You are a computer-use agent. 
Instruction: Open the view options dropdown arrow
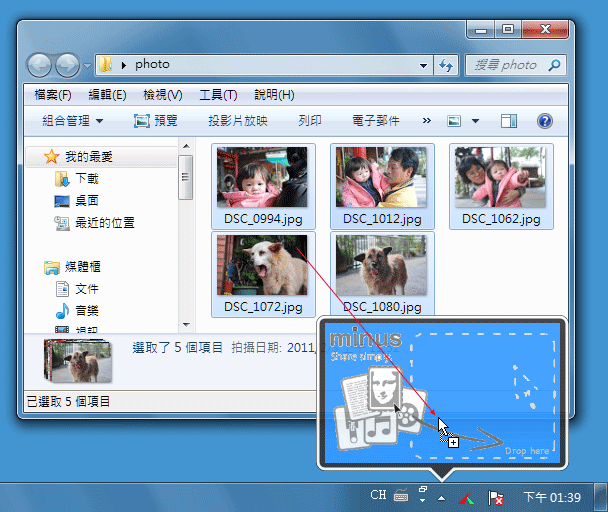tap(475, 121)
